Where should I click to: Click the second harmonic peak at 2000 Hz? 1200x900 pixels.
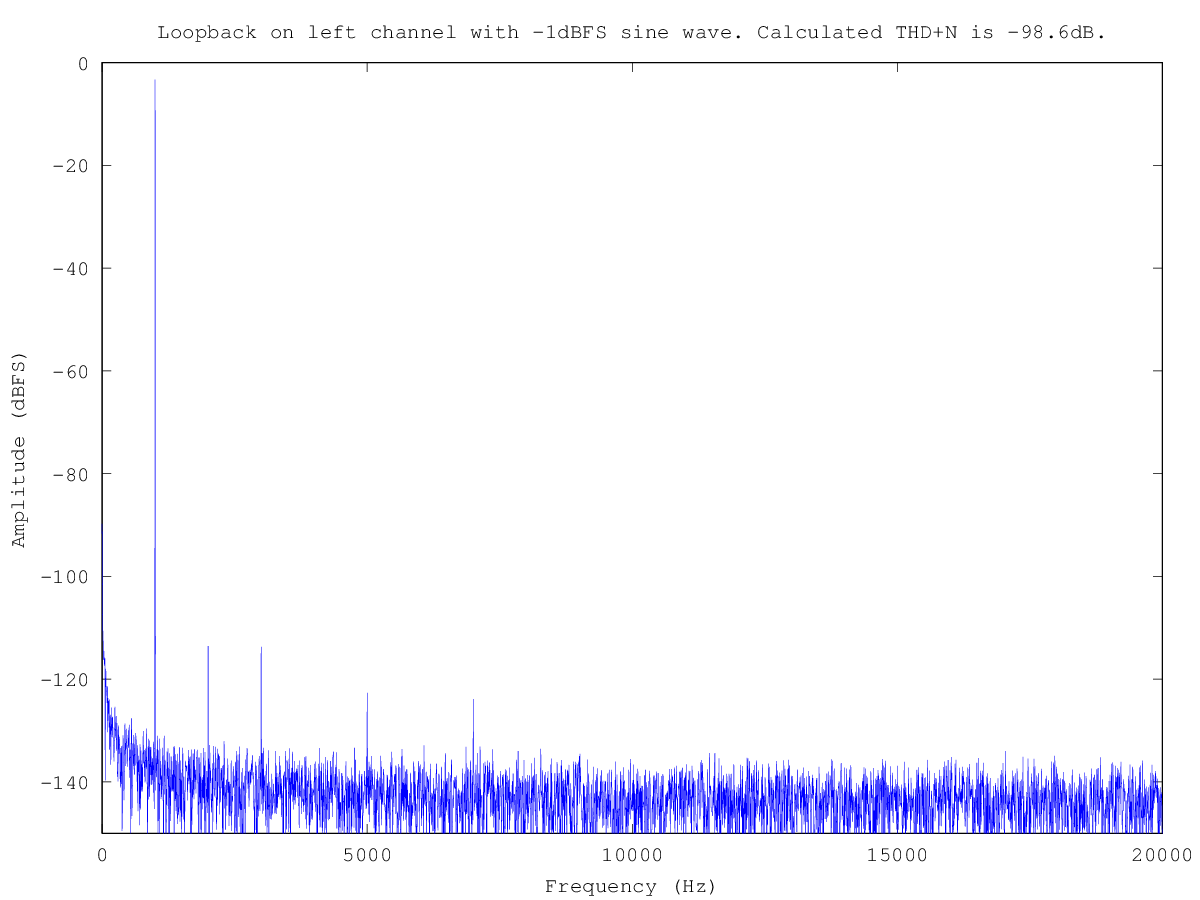point(208,648)
